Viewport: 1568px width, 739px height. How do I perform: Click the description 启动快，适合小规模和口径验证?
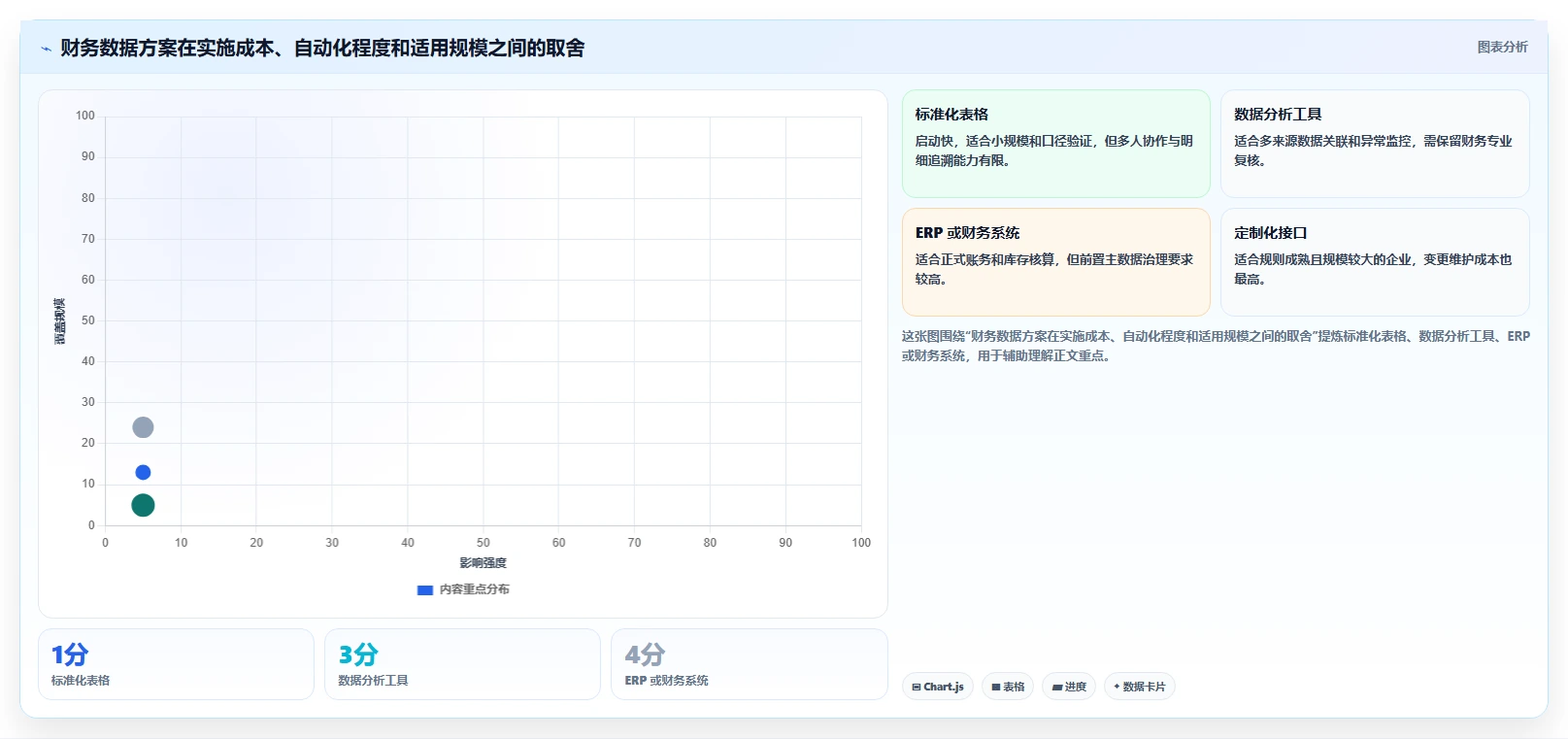point(1054,151)
